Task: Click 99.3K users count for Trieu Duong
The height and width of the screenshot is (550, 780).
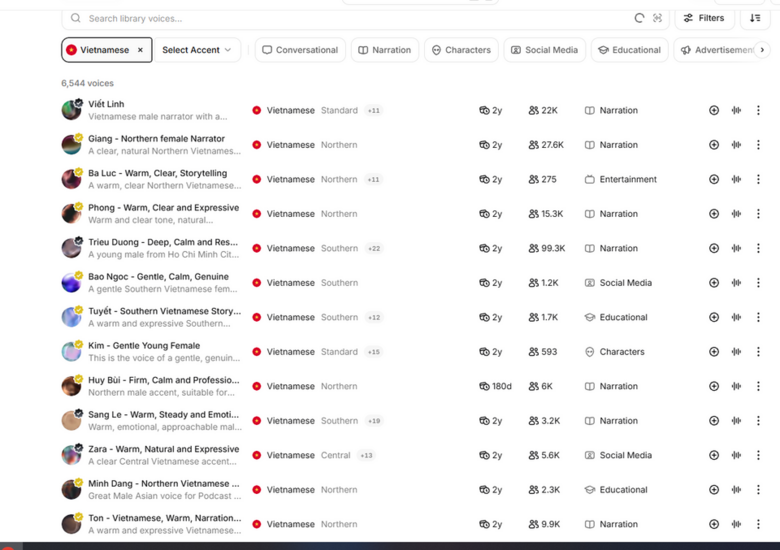Action: click(x=547, y=248)
